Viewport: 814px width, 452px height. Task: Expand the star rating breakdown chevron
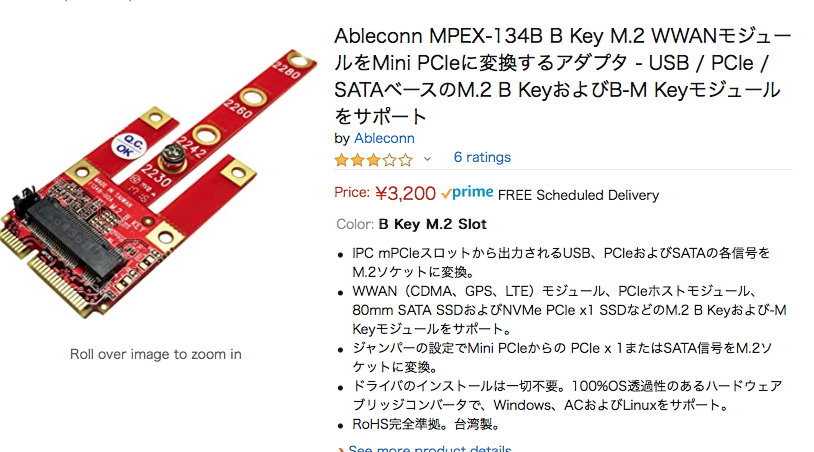(x=427, y=159)
